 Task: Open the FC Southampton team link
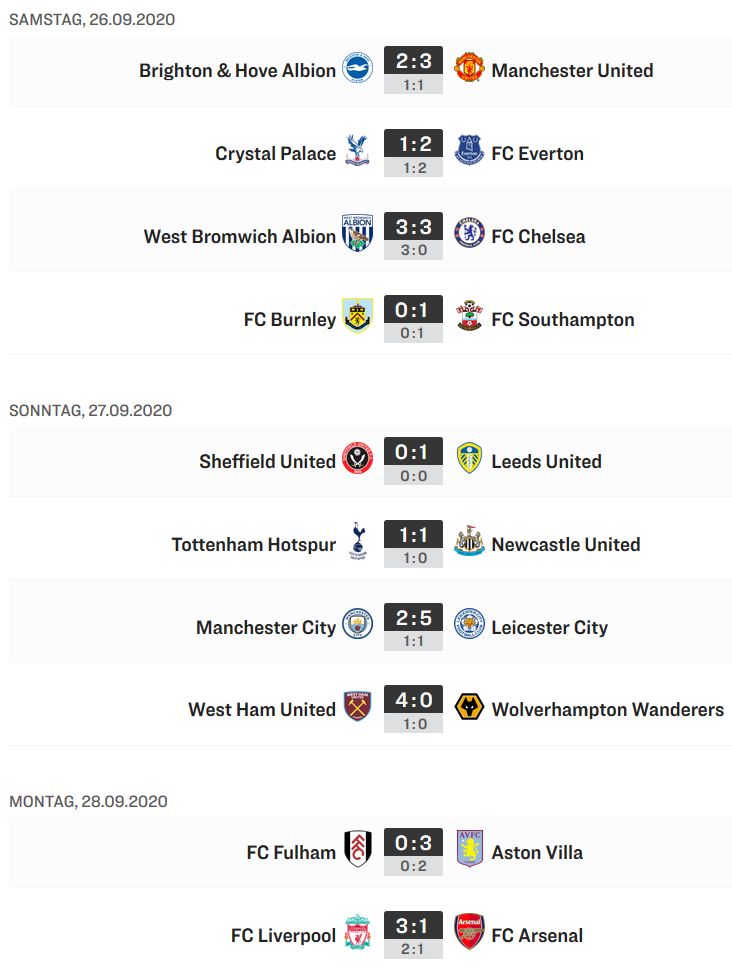coord(562,320)
